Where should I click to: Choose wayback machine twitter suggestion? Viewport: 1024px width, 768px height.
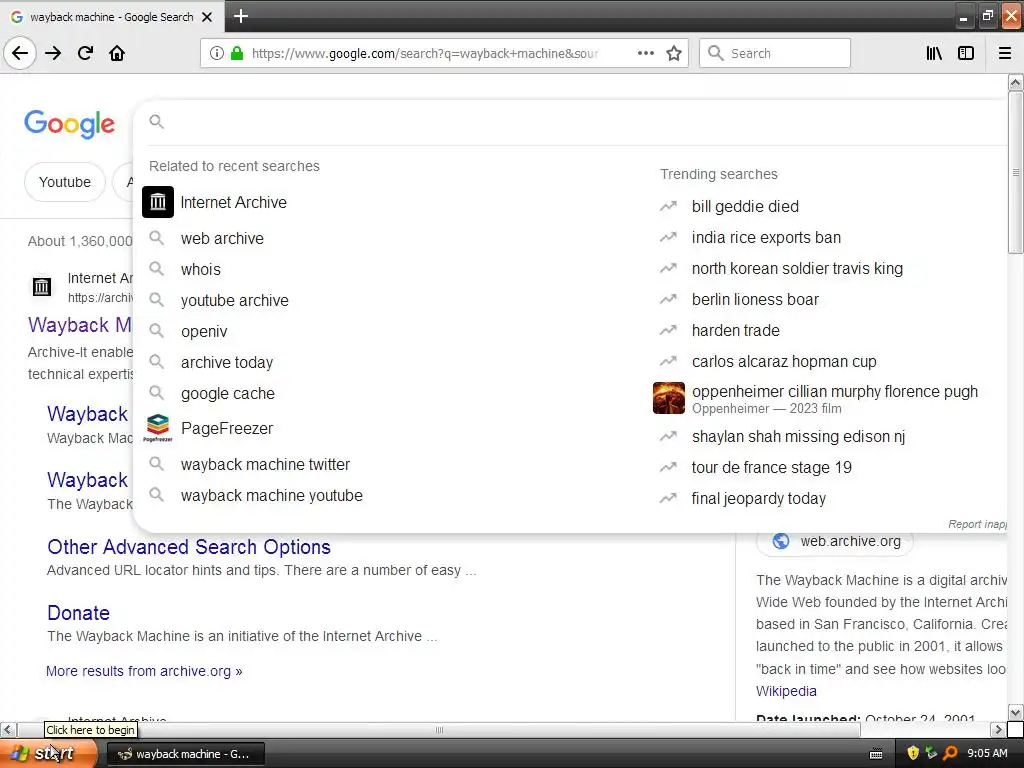coord(265,464)
